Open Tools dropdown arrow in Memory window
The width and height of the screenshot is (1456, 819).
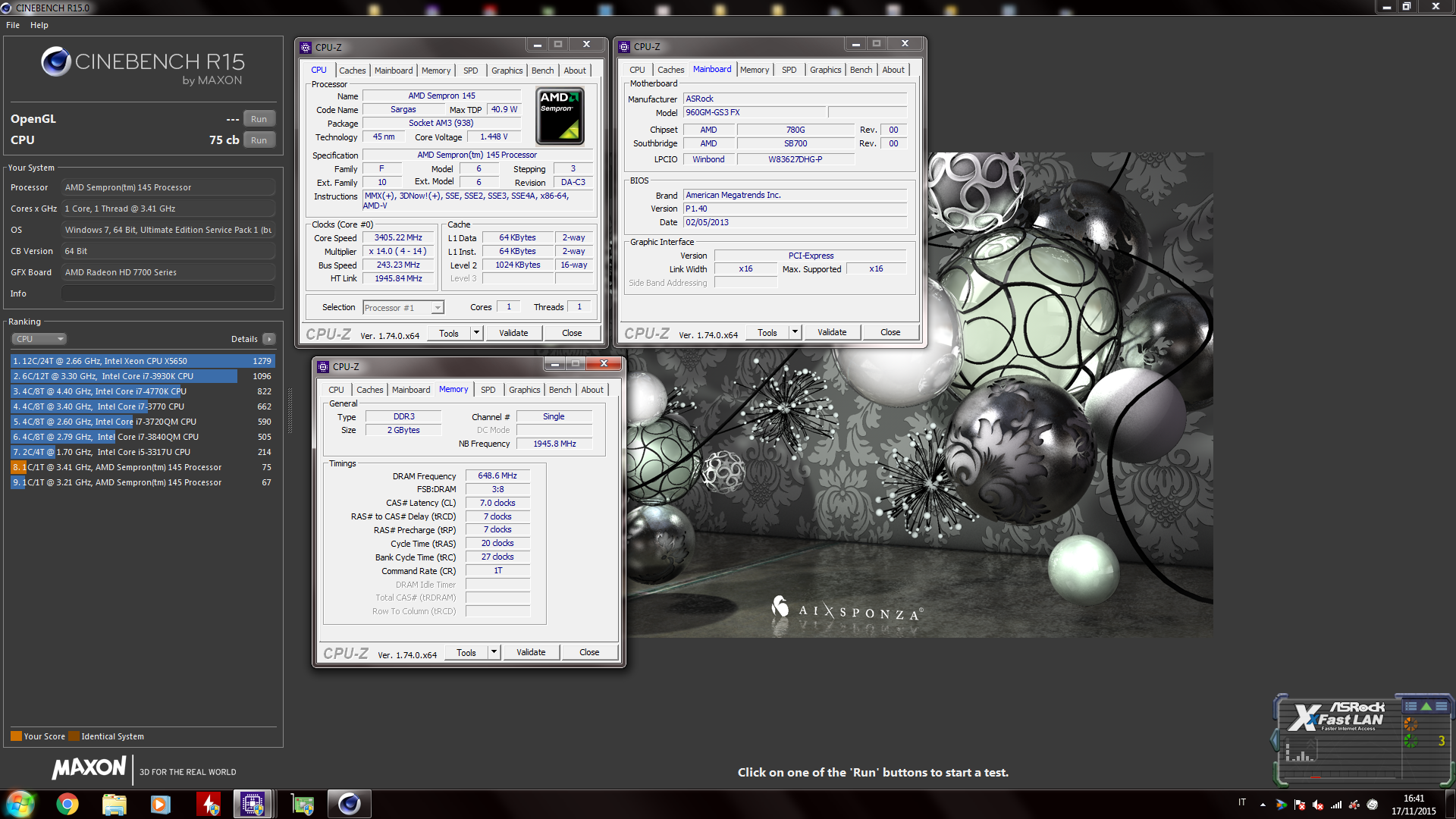494,652
